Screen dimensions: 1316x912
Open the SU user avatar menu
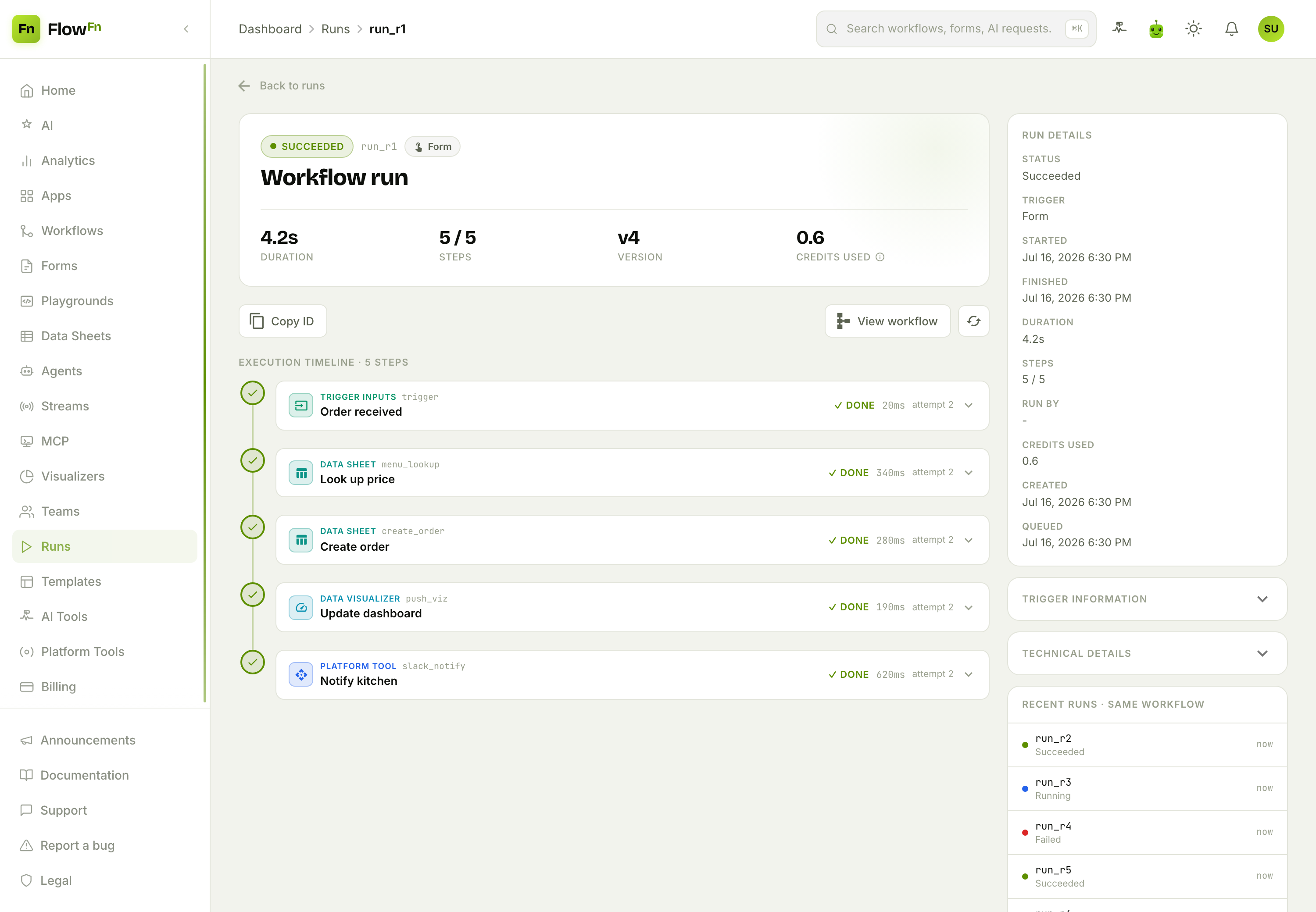point(1270,28)
